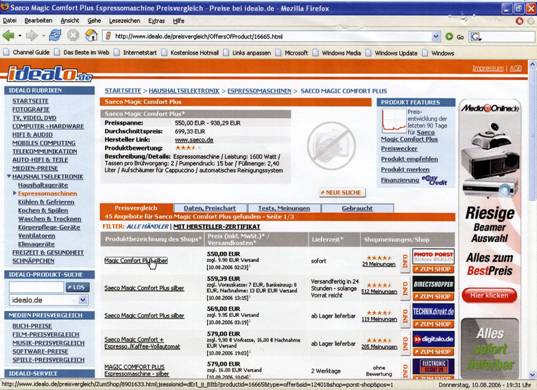Open the Windows Update bookmark
Screen dimensions: 537x390
392,53
